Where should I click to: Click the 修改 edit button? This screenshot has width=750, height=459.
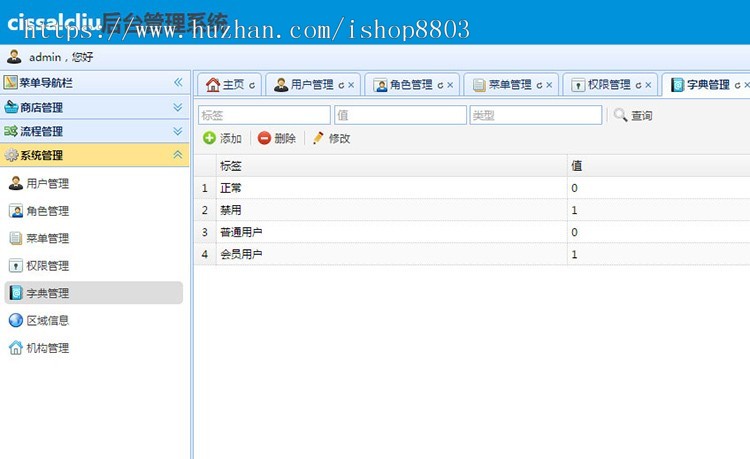[331, 138]
